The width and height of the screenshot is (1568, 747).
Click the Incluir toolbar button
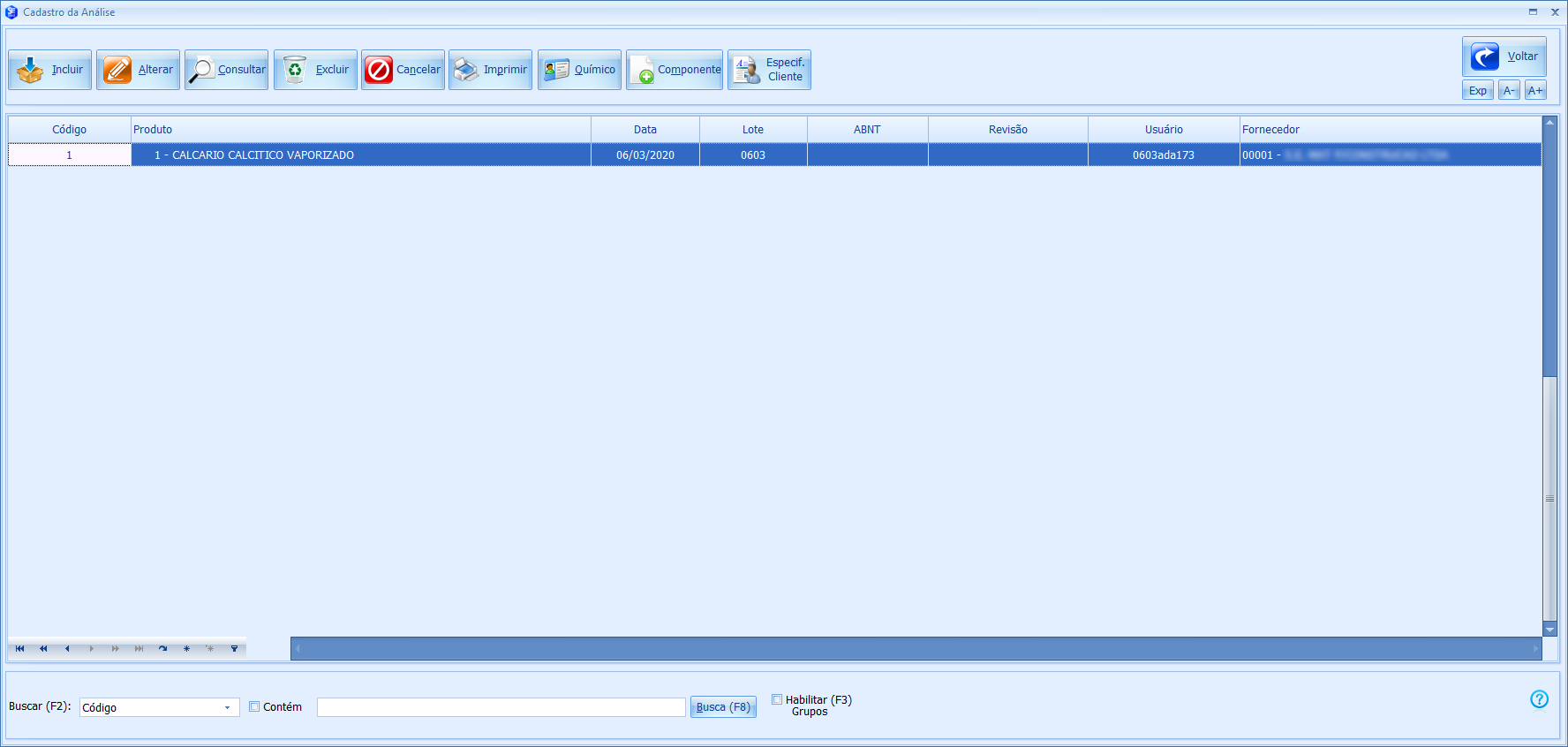pos(49,70)
